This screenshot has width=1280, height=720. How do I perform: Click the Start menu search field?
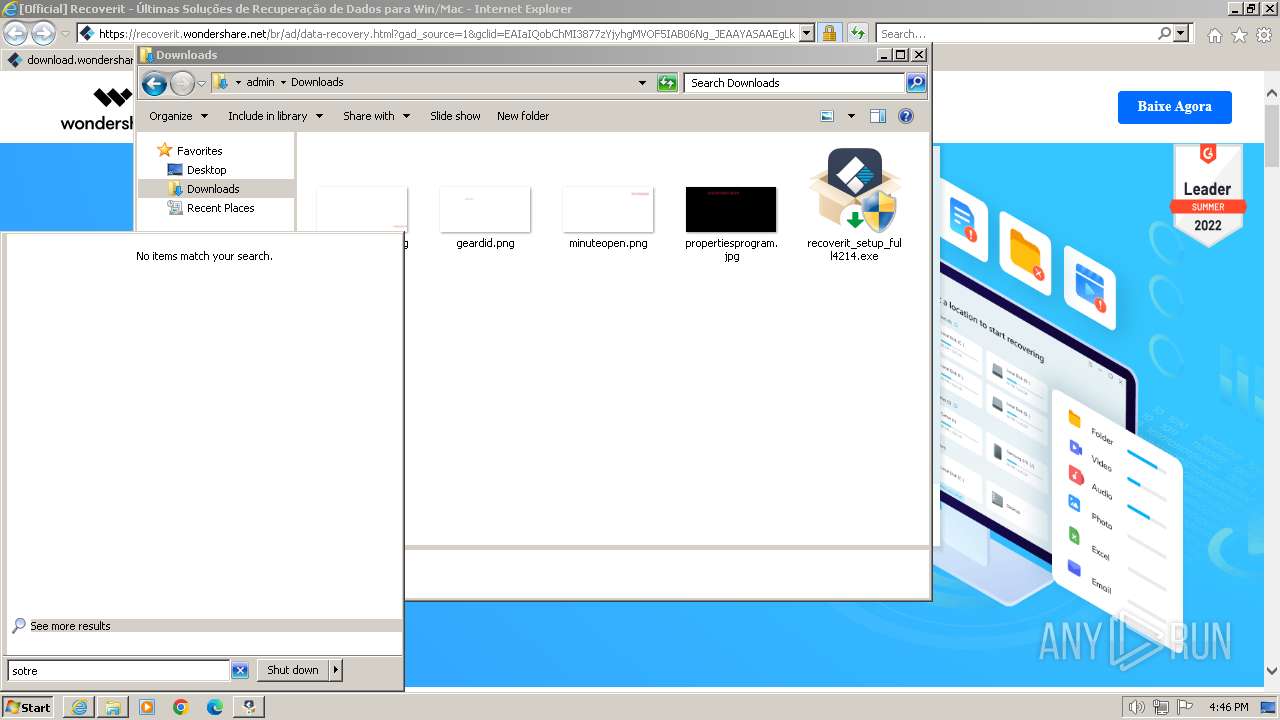click(x=119, y=670)
